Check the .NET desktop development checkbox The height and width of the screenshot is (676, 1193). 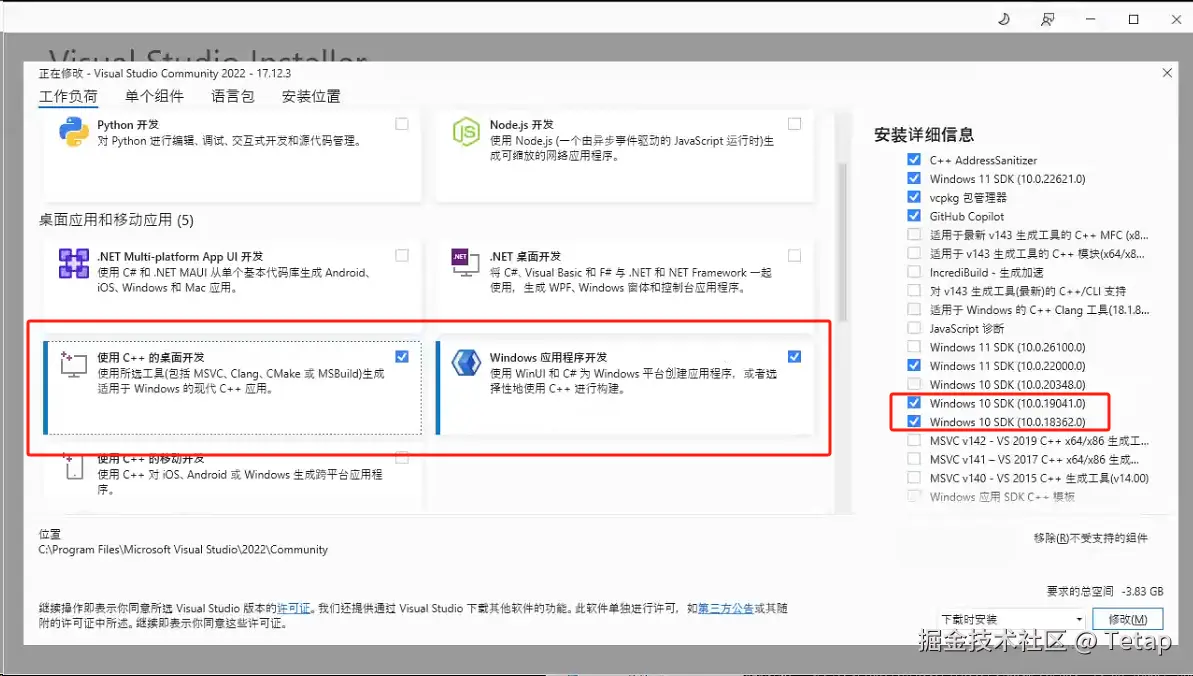click(x=794, y=255)
